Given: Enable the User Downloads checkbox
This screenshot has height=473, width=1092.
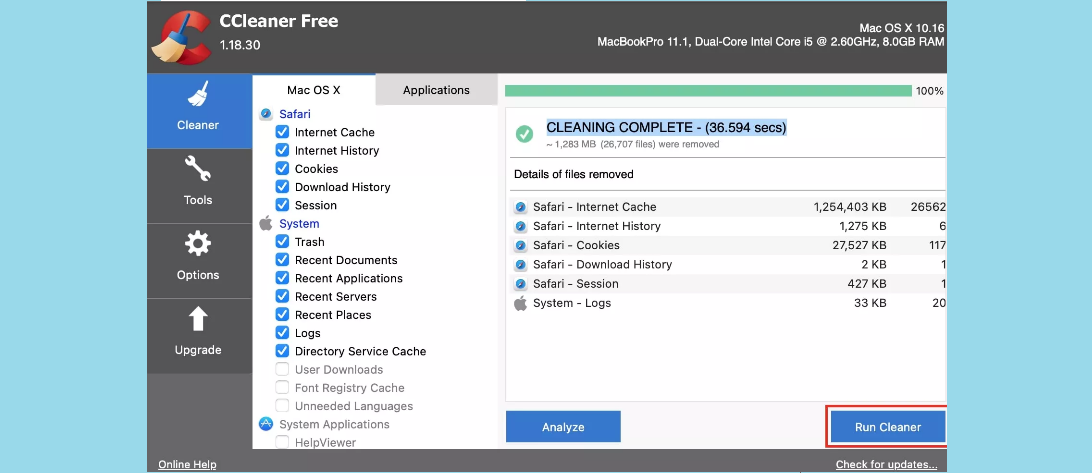Looking at the screenshot, I should 282,369.
